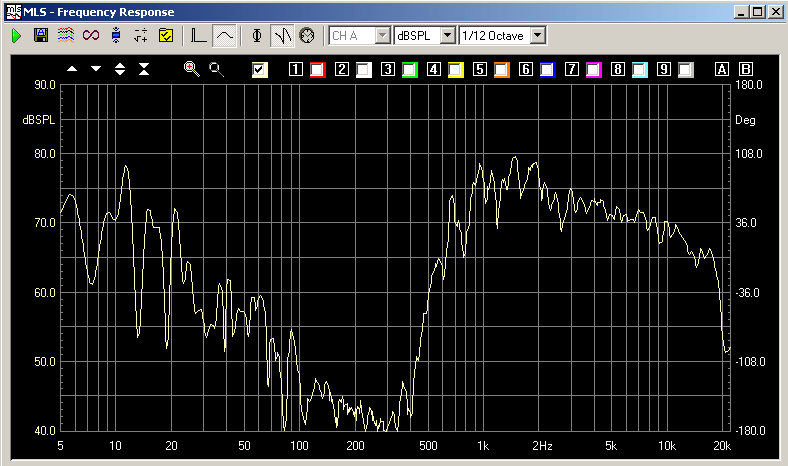The image size is (788, 466).
Task: Click the B marker button
Action: pos(745,70)
